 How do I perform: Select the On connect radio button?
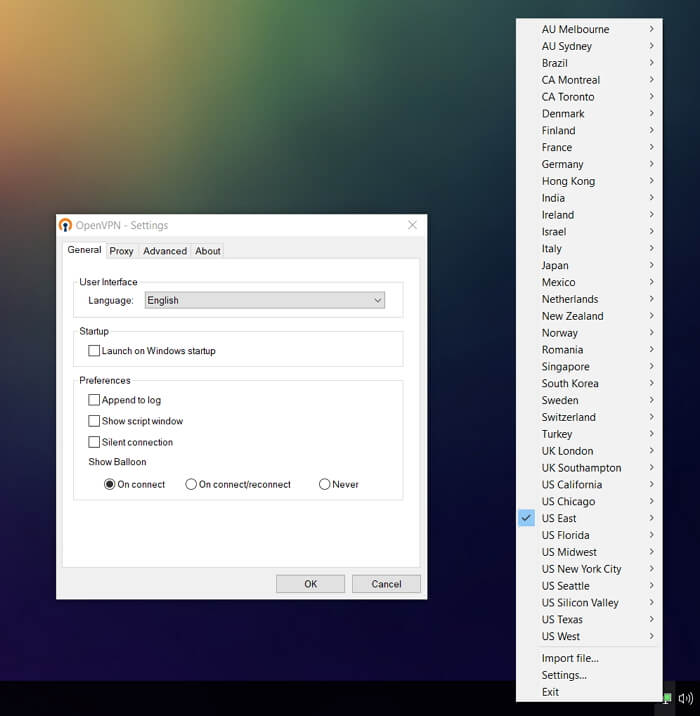(109, 484)
